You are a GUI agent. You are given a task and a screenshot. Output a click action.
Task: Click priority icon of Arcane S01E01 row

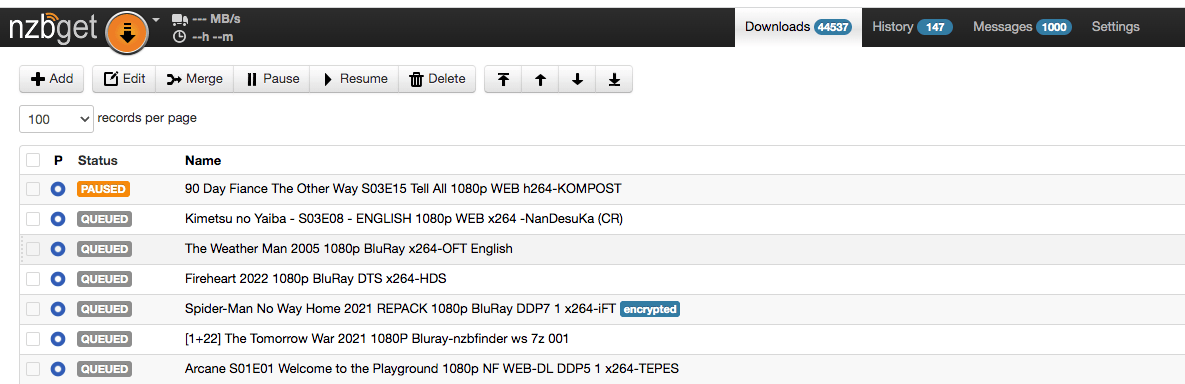[x=58, y=369]
